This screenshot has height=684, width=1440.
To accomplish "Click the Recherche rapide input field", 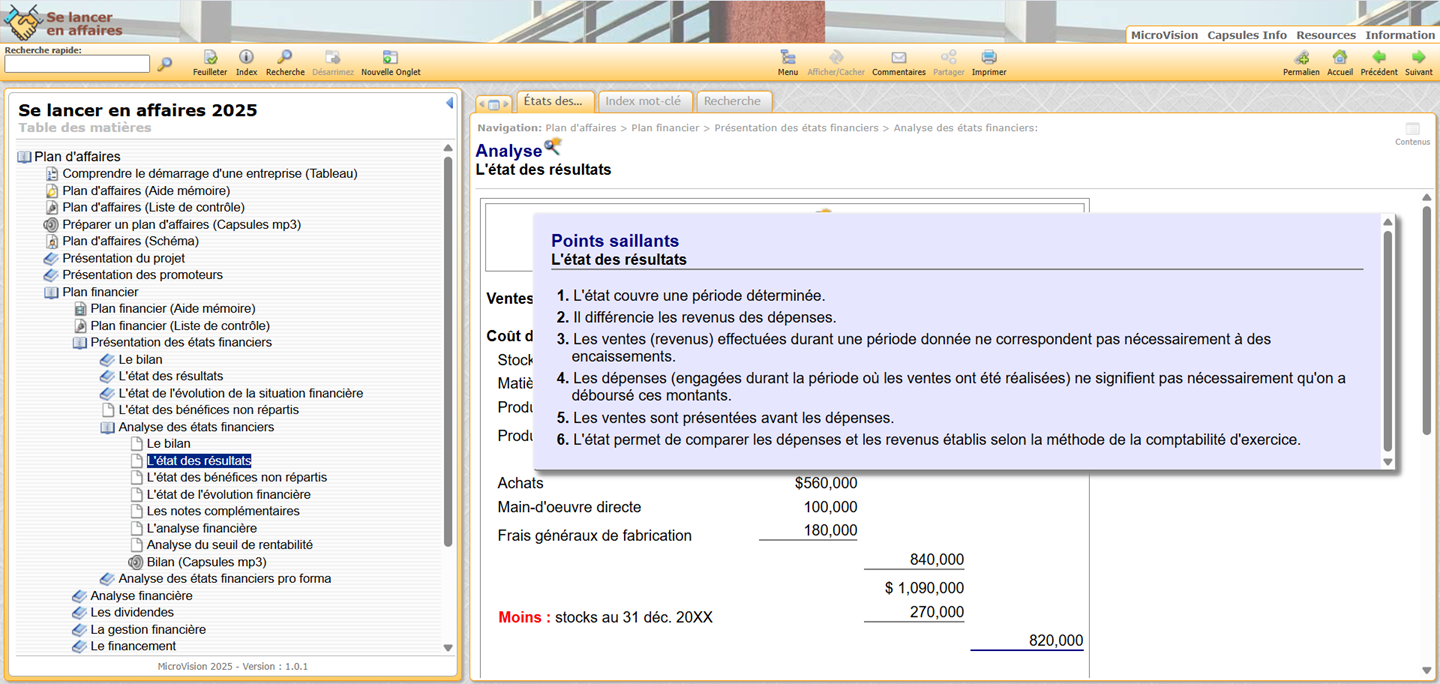I will [77, 64].
